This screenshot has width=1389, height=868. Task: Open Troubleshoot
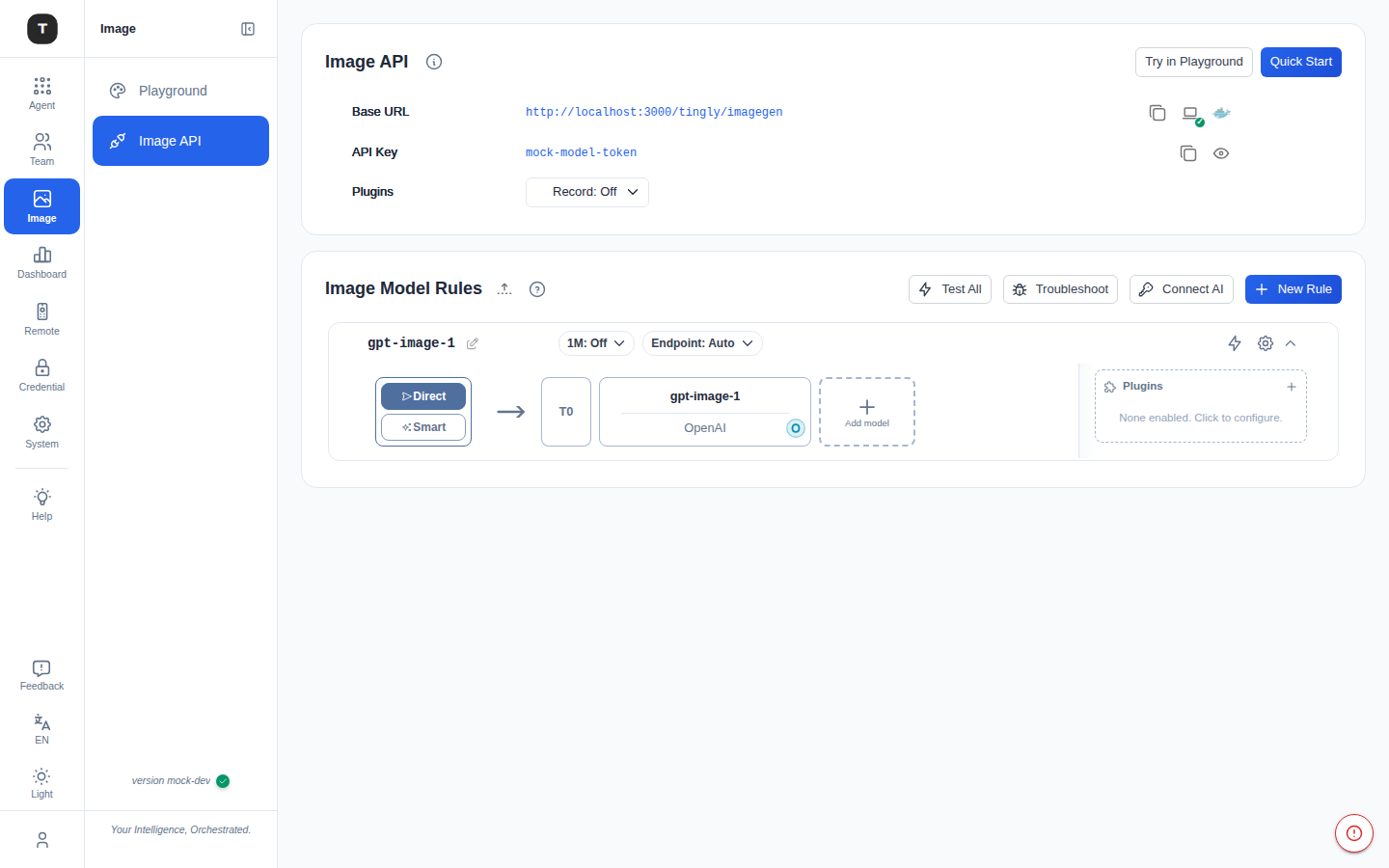1060,289
